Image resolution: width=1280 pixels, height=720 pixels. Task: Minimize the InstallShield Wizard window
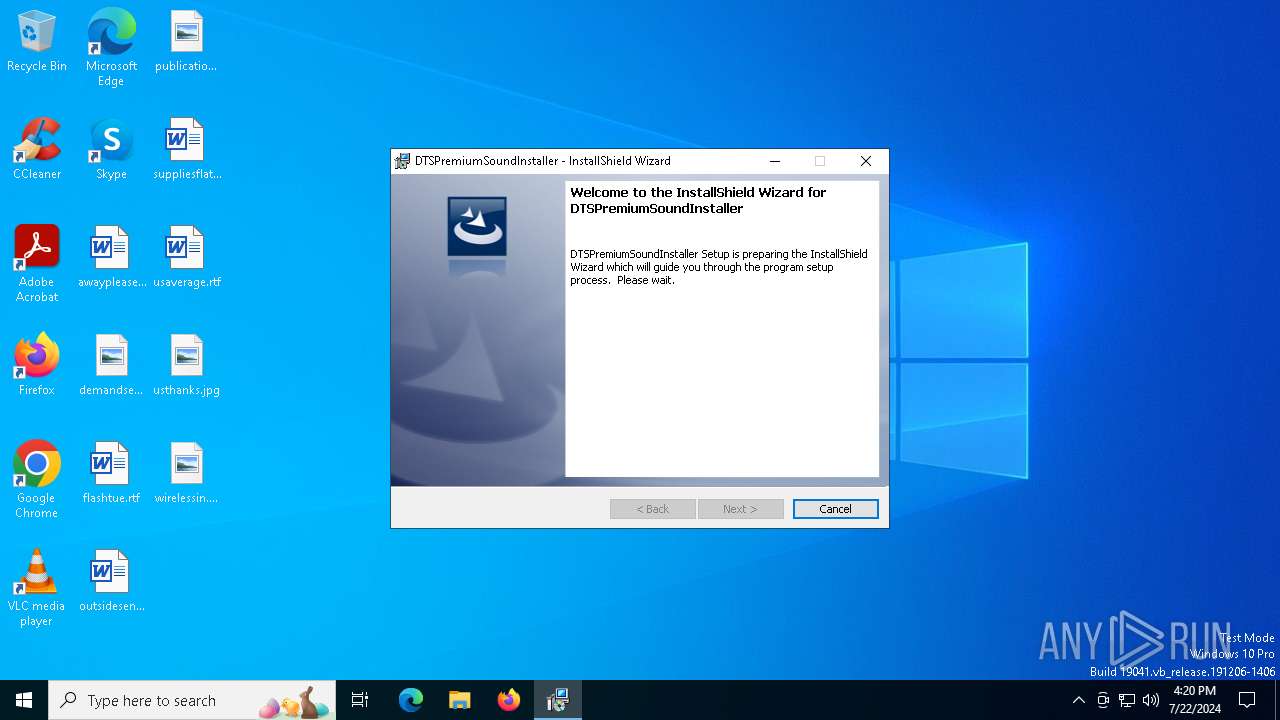(x=775, y=161)
